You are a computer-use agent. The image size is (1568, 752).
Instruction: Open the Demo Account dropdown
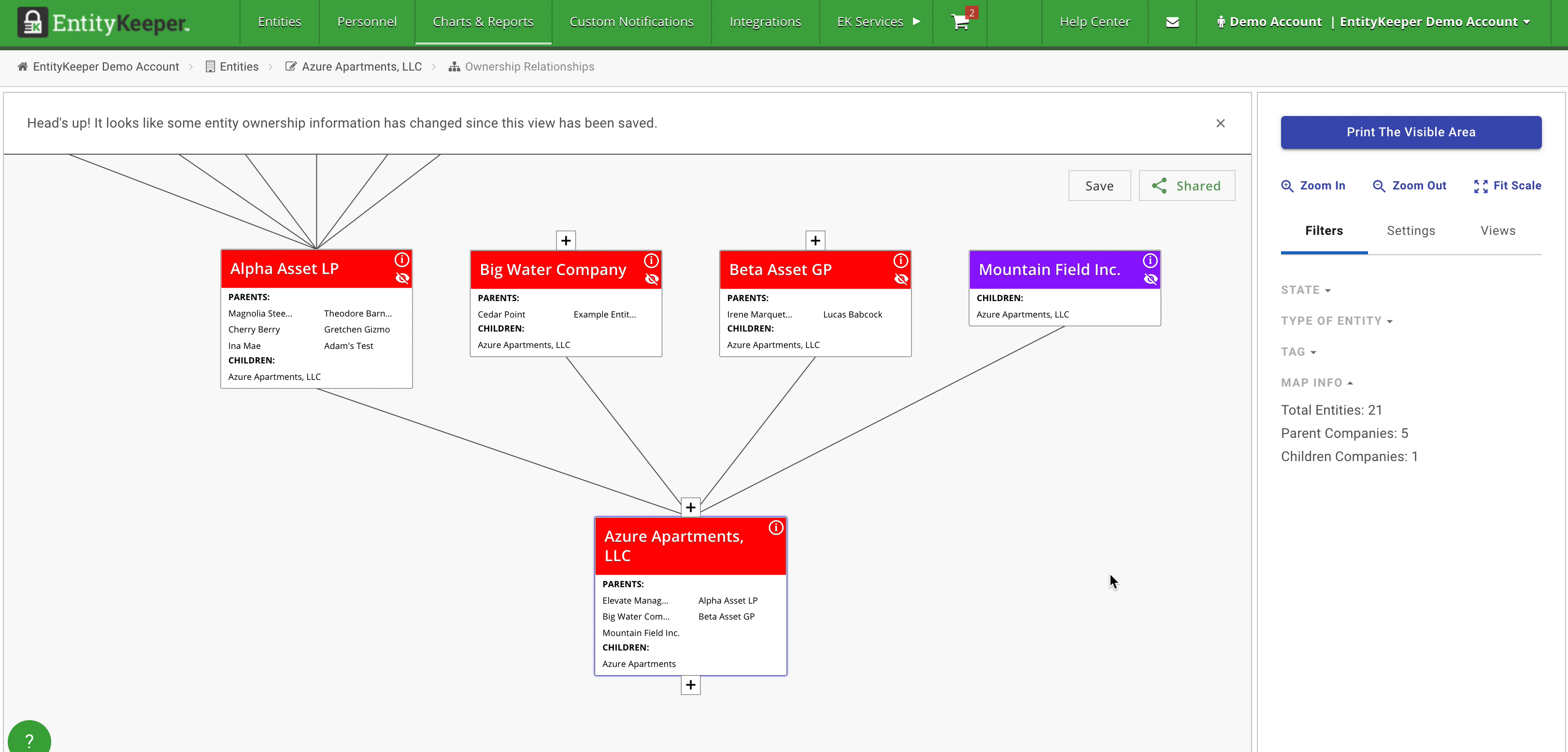[1374, 22]
